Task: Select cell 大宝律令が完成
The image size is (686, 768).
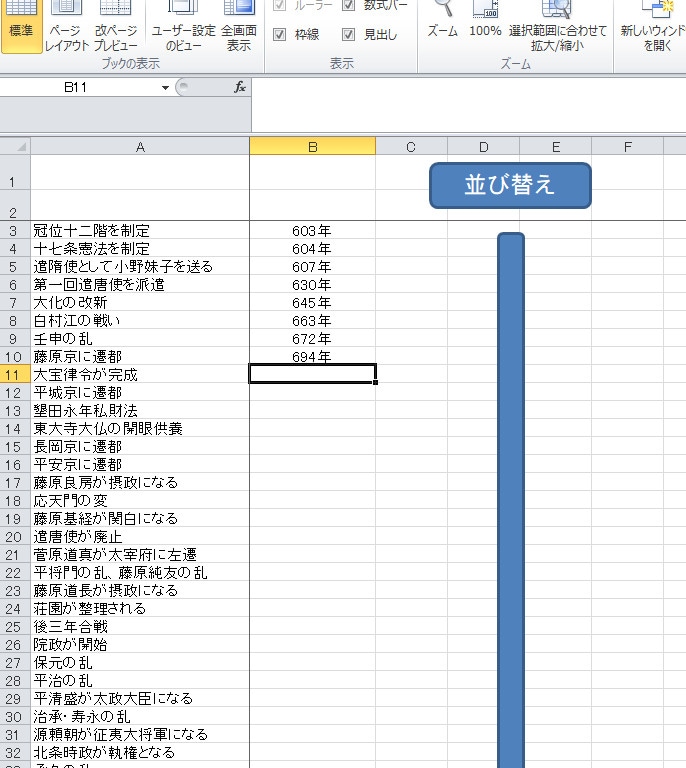Action: tap(140, 375)
